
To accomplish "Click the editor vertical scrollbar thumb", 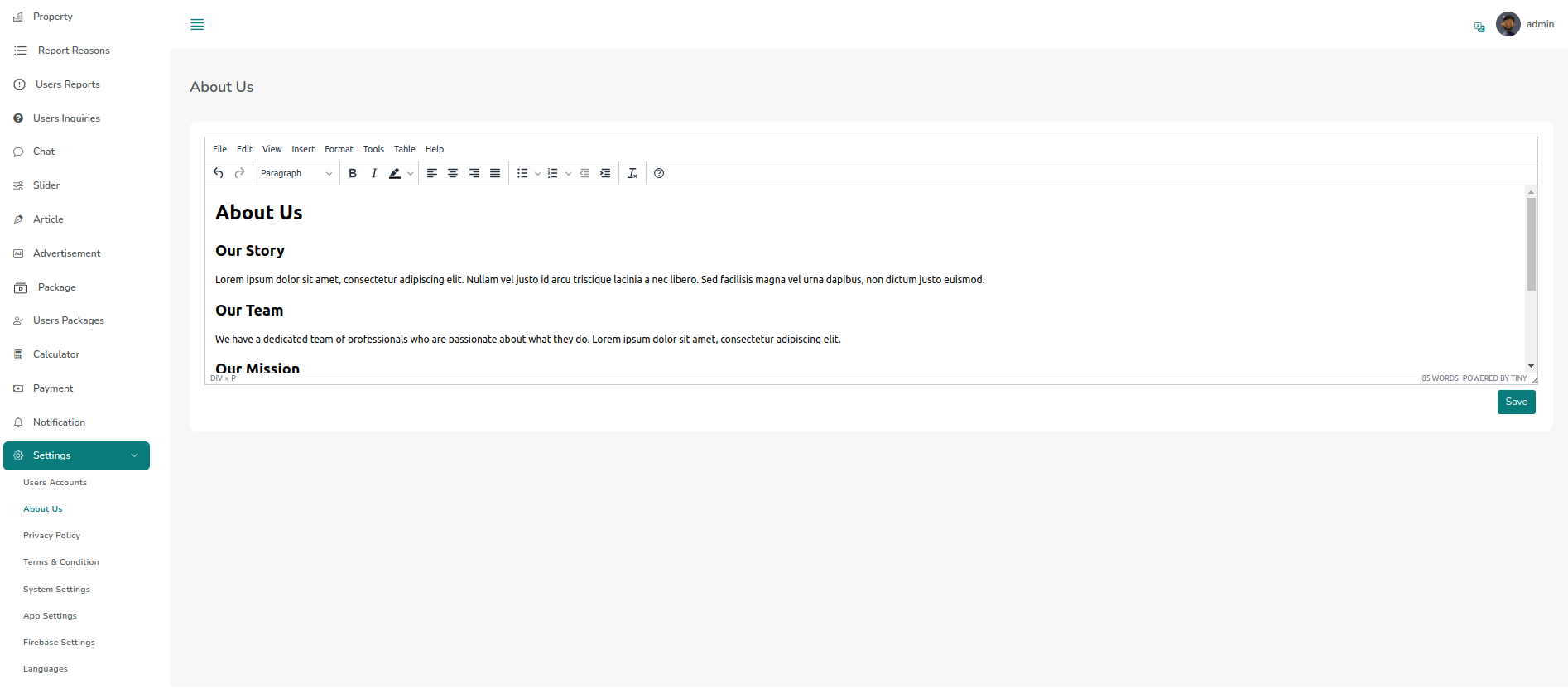I will point(1531,244).
